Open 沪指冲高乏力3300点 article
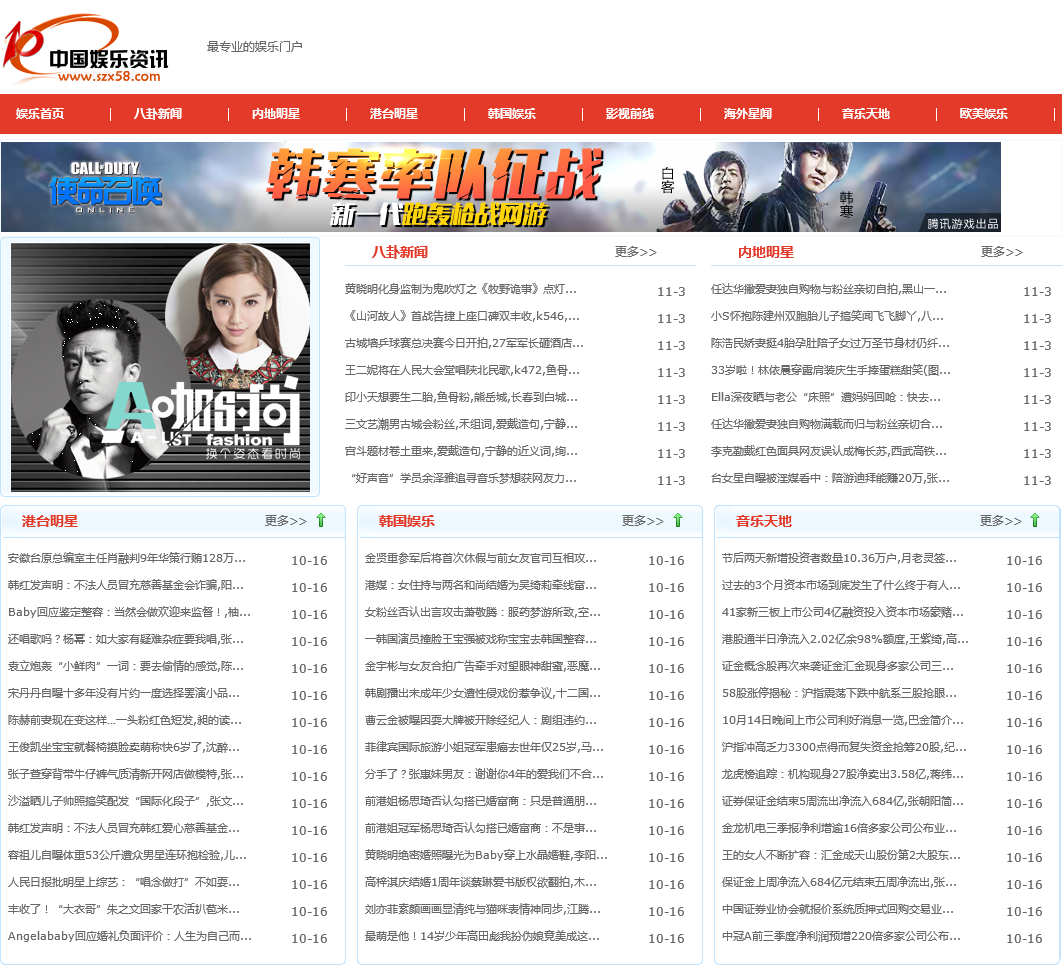Viewport: 1062px width, 965px height. click(844, 748)
